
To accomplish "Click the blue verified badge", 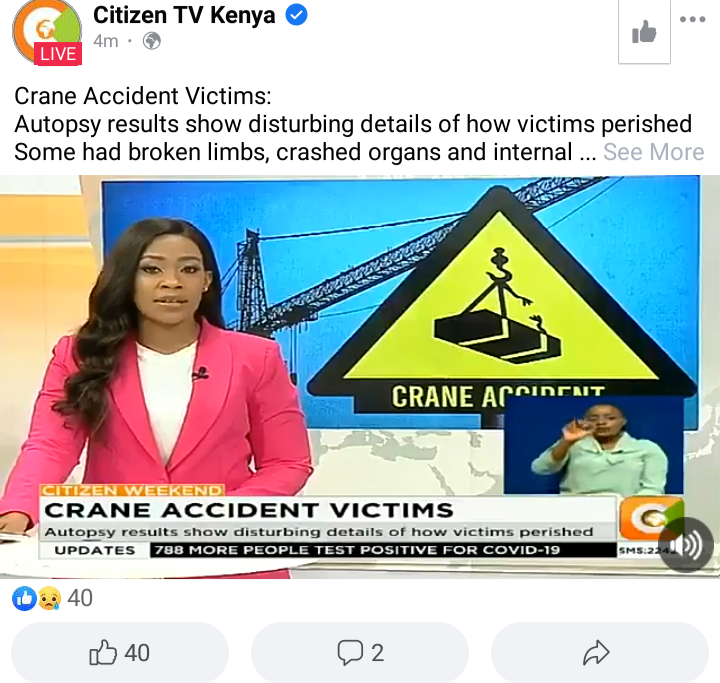I will [x=297, y=15].
